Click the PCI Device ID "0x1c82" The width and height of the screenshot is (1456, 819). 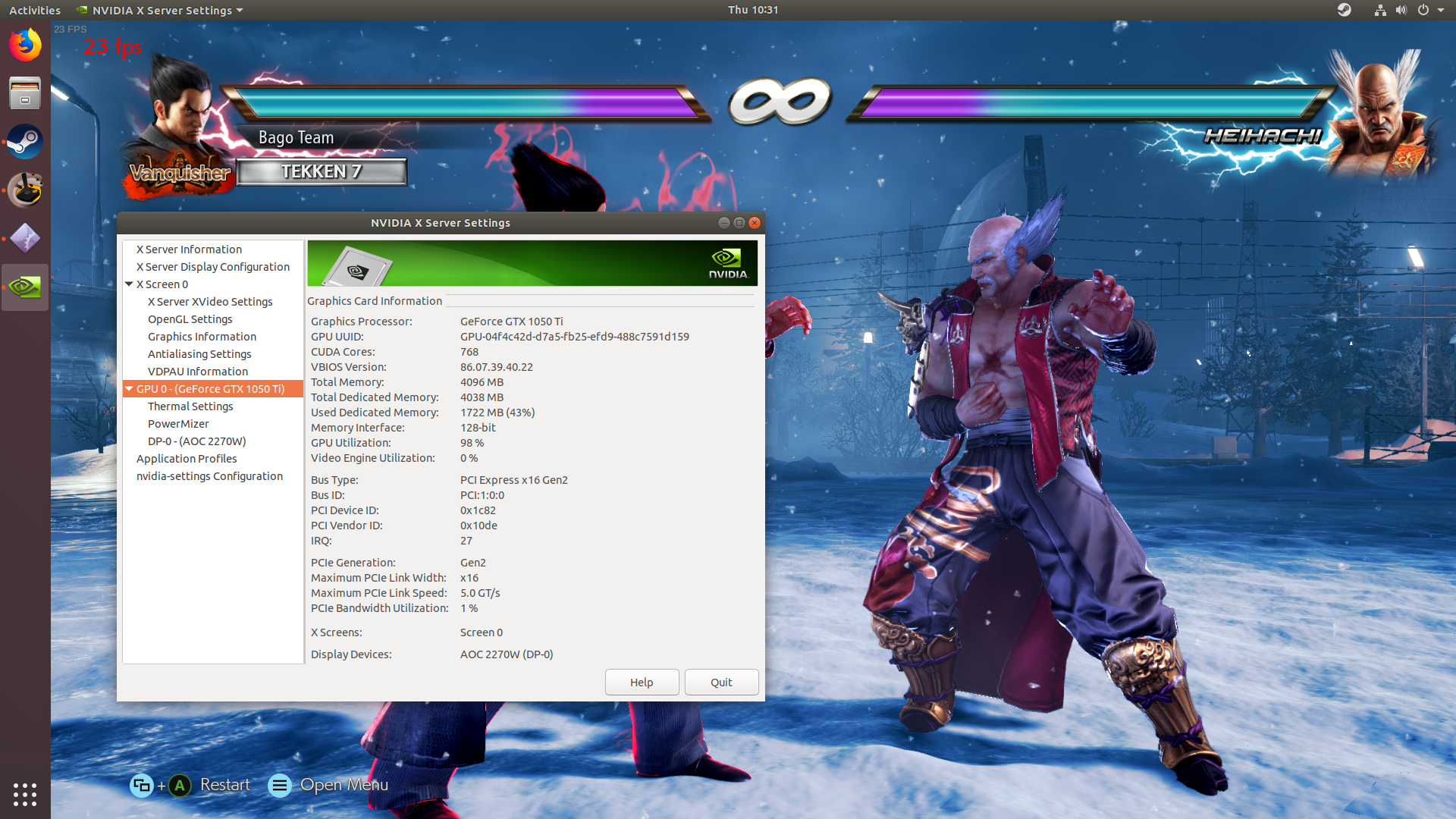478,510
